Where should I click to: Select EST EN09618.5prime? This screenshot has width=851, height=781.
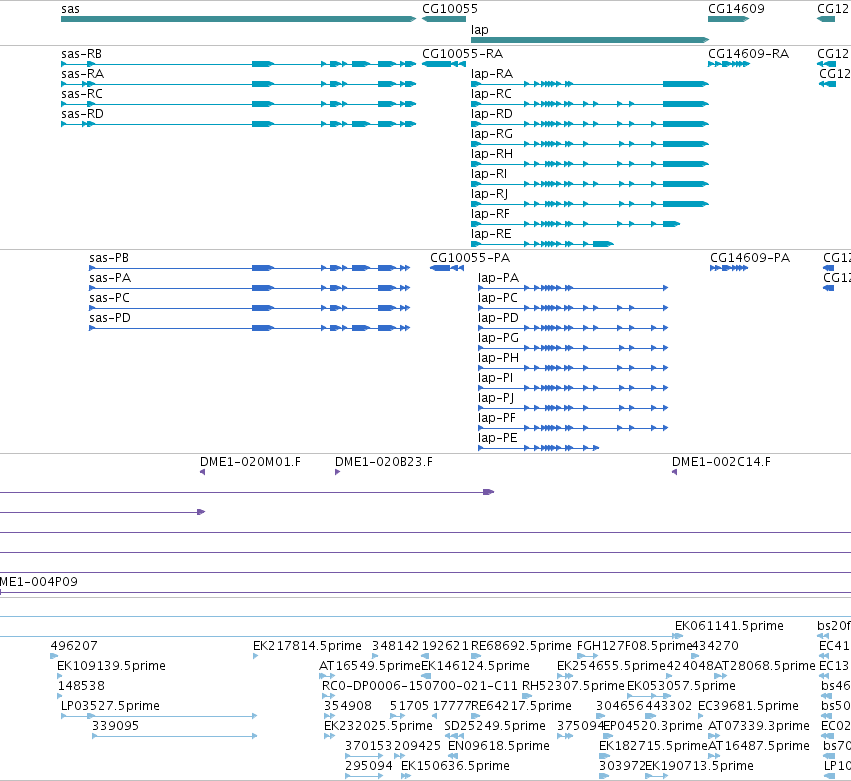click(x=453, y=757)
